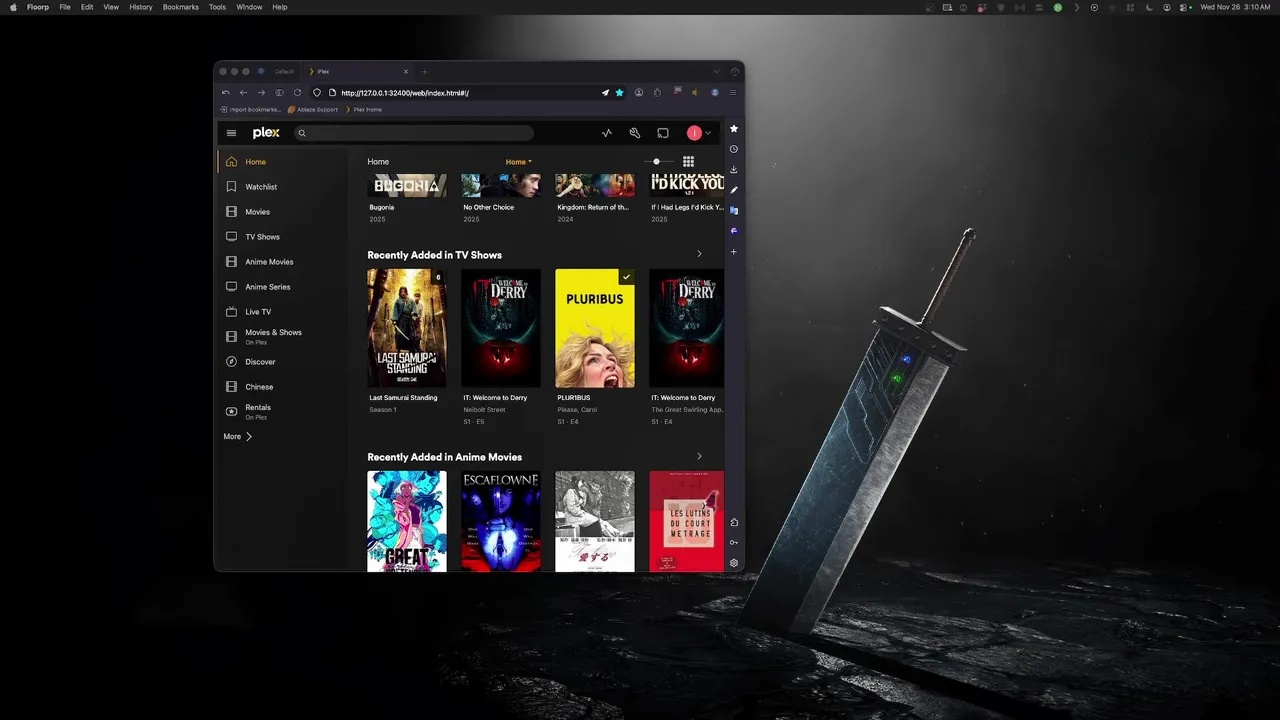The width and height of the screenshot is (1280, 720).
Task: Open the Plex Home bookmark
Action: point(363,110)
